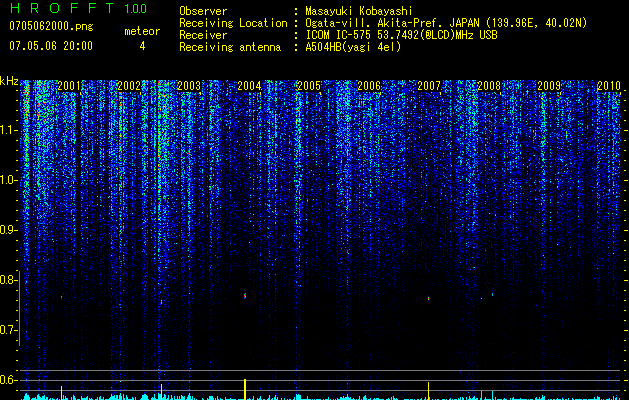The image size is (629, 400).
Task: Click the yellow detection bar under 2007
Action: [x=428, y=391]
